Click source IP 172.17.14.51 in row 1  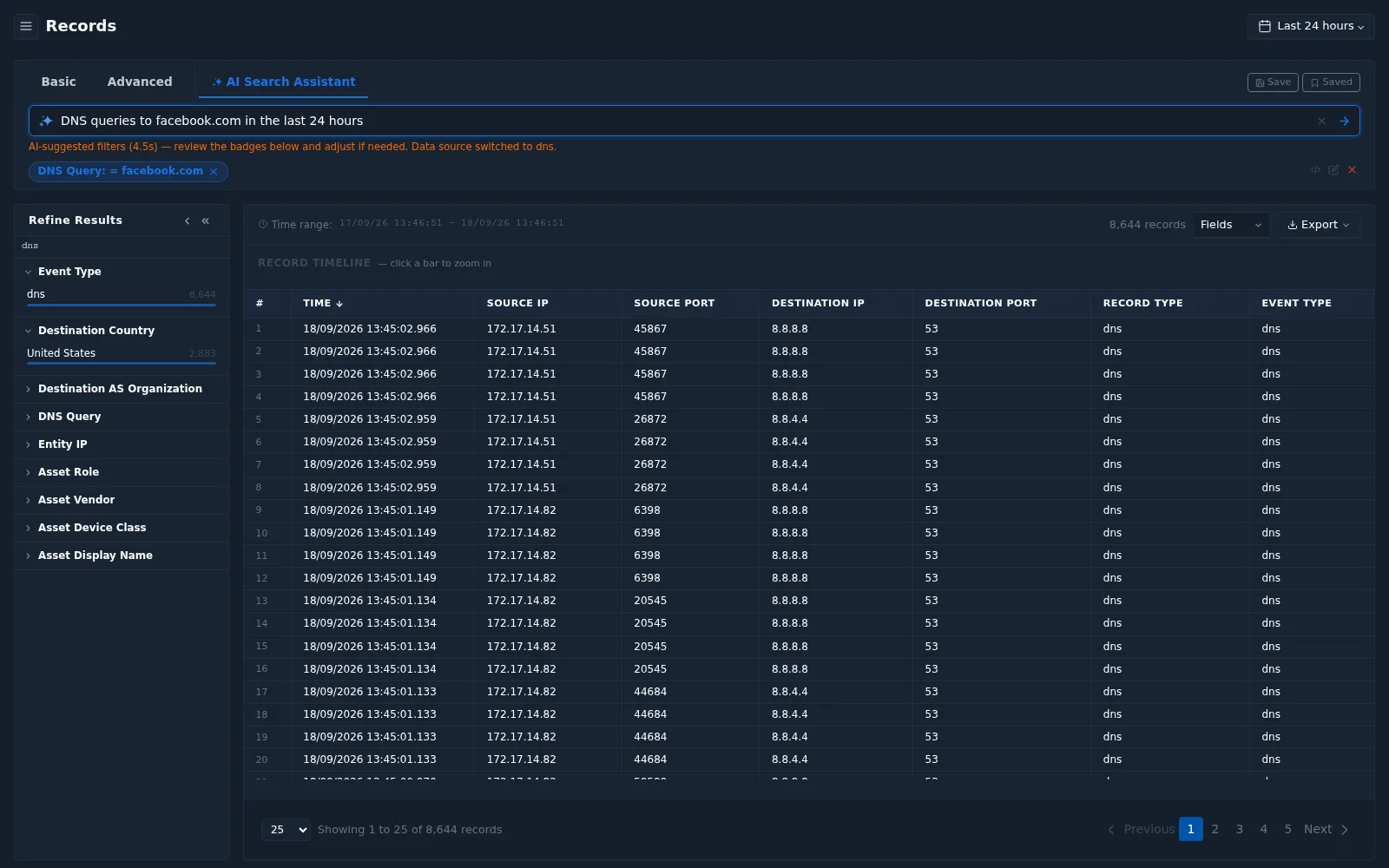click(521, 329)
